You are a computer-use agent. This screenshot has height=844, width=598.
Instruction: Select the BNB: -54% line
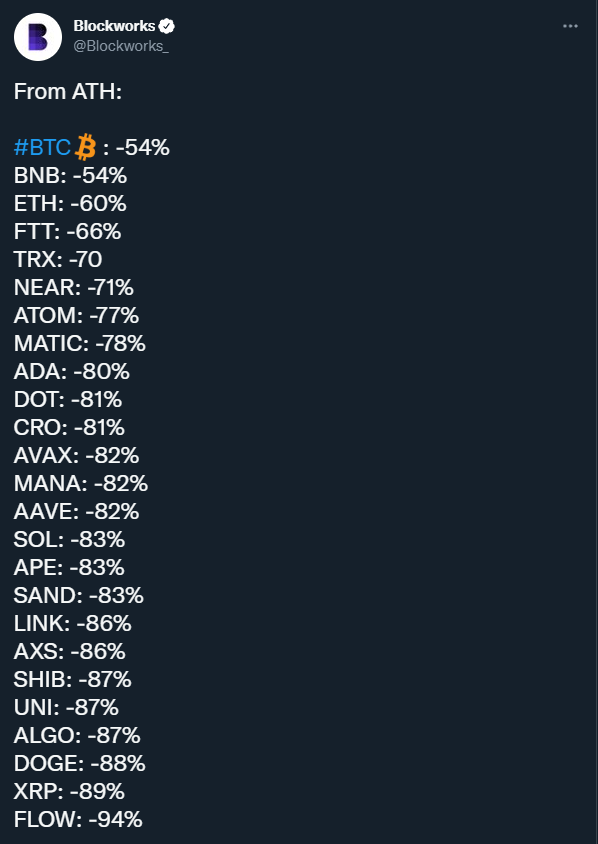[x=71, y=175]
